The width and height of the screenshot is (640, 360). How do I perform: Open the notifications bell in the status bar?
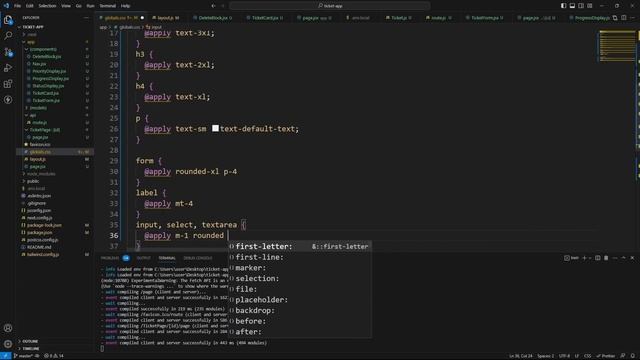(x=633, y=356)
